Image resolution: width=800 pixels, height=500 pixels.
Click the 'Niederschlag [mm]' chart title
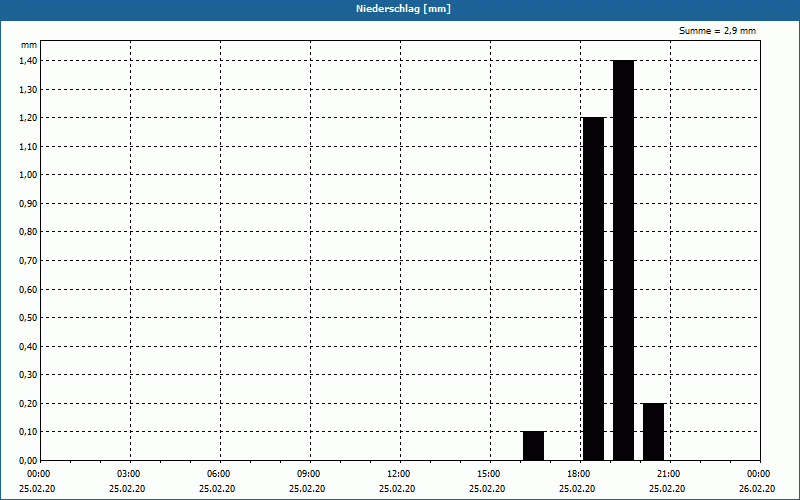click(403, 9)
